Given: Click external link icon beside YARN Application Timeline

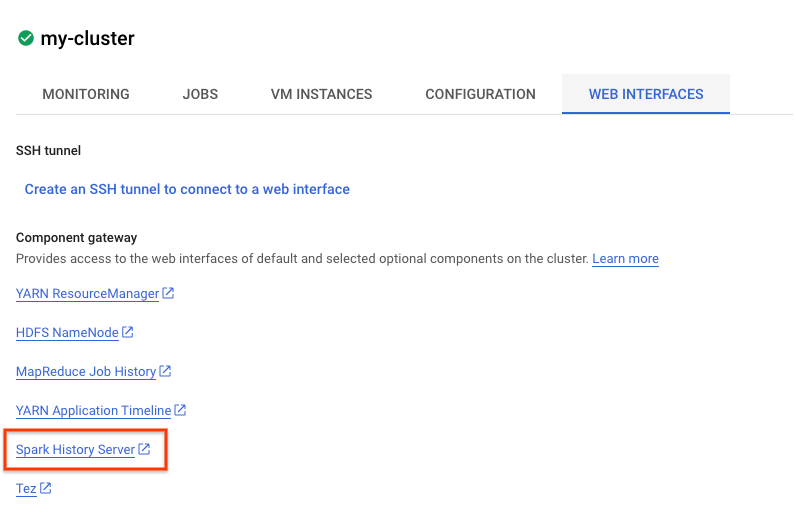Looking at the screenshot, I should tap(180, 410).
